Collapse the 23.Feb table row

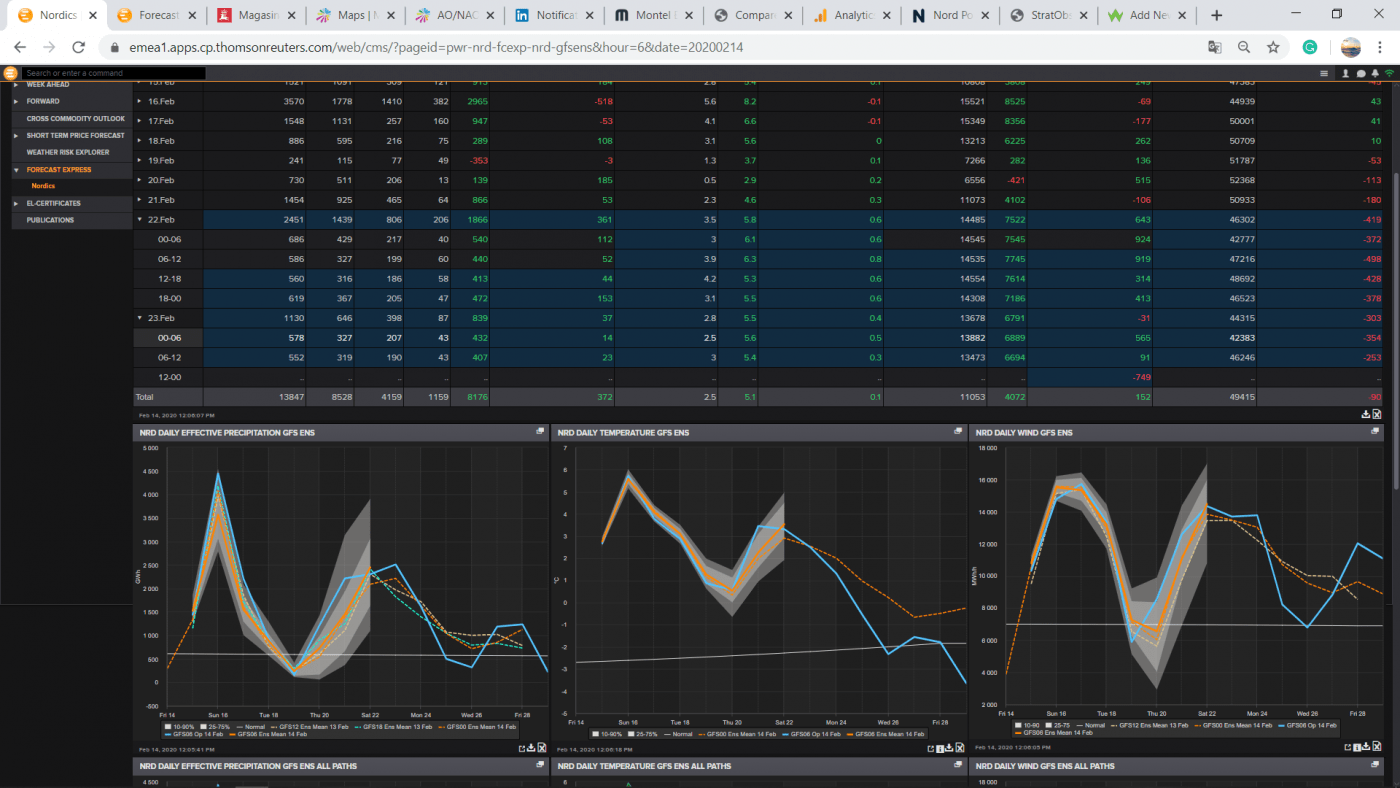coord(138,317)
